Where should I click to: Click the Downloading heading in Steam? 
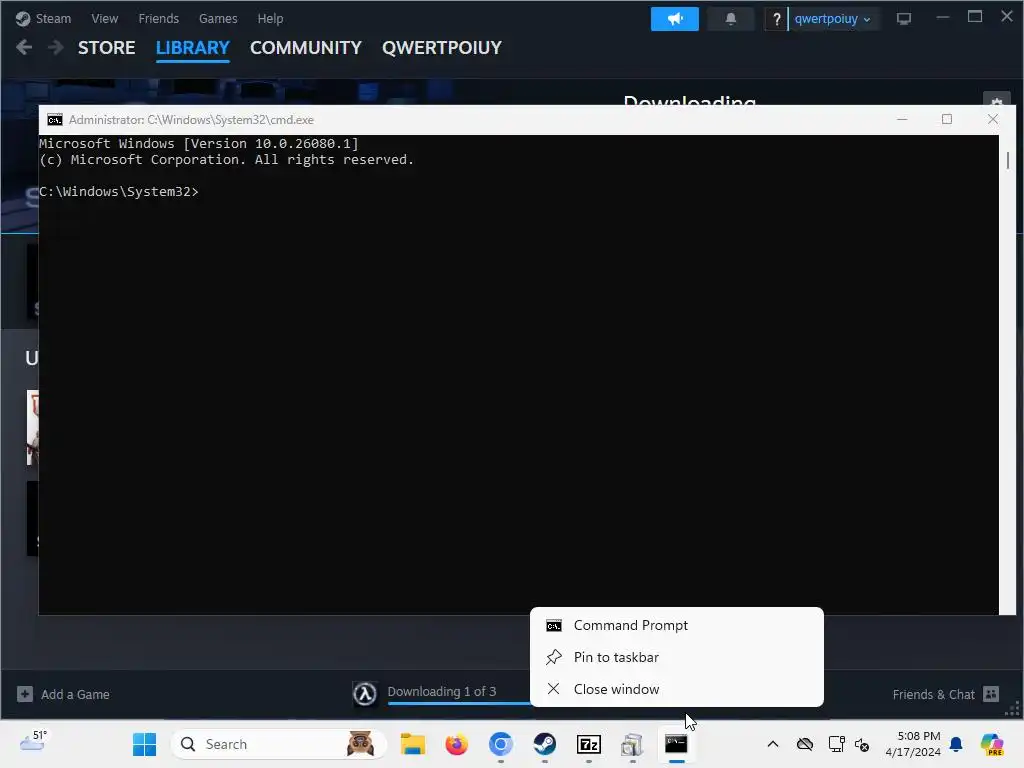pos(690,100)
